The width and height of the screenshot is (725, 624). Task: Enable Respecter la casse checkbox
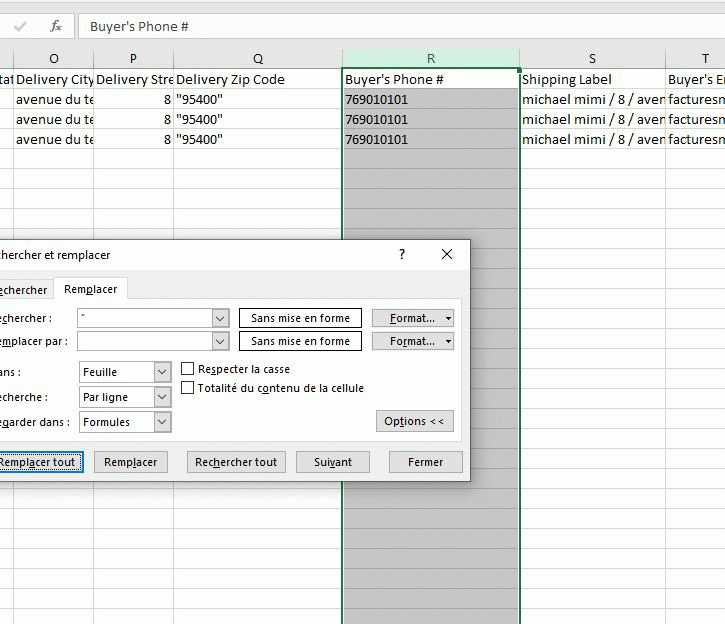[188, 369]
